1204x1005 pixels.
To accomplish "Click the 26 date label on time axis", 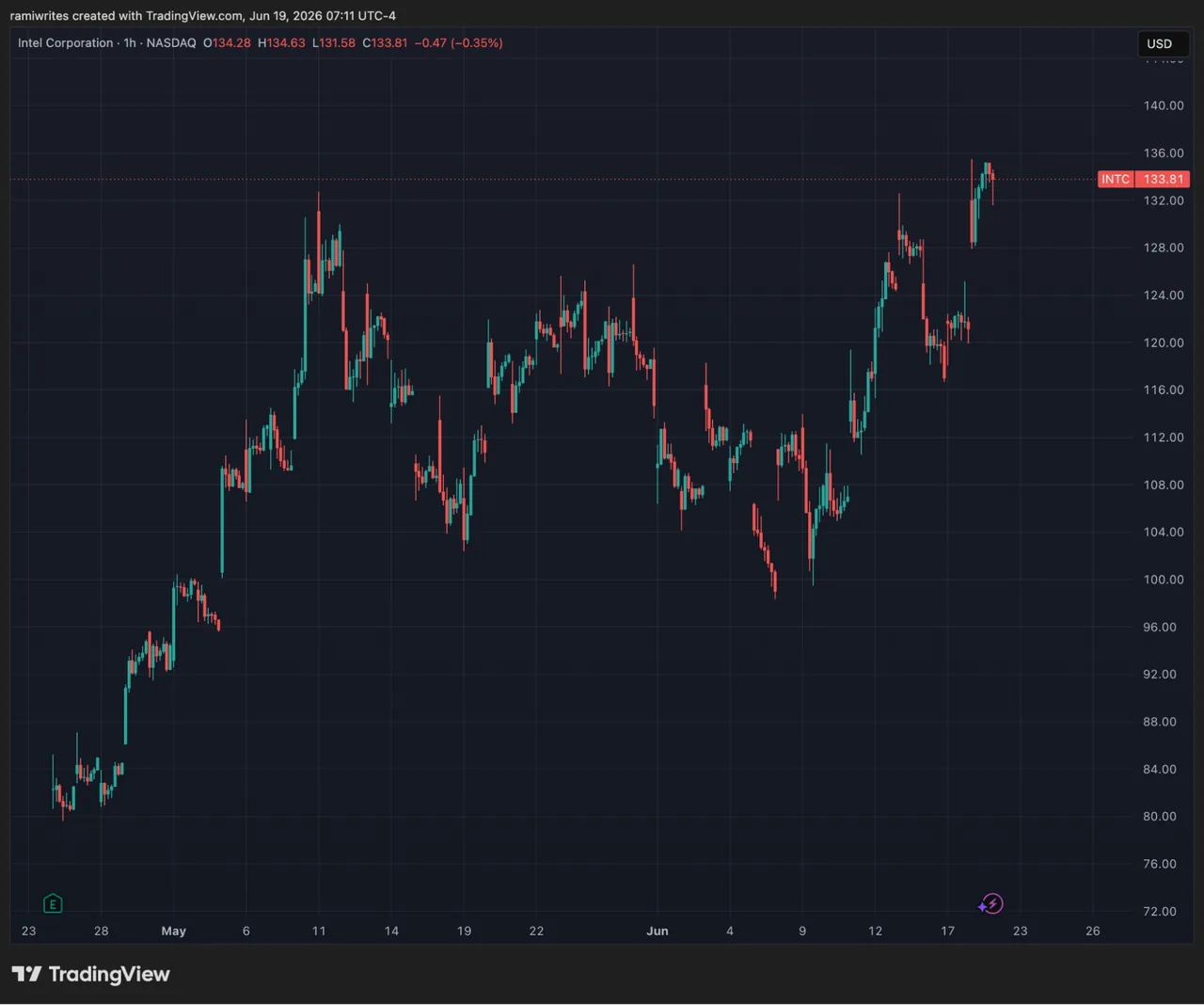I will tap(1092, 931).
